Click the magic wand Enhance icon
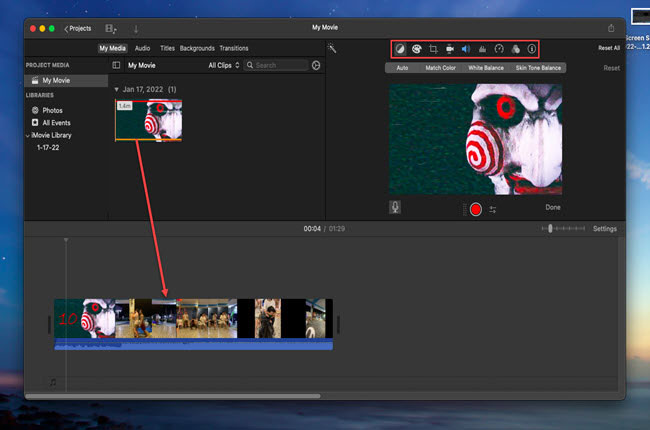The image size is (650, 430). tap(332, 48)
